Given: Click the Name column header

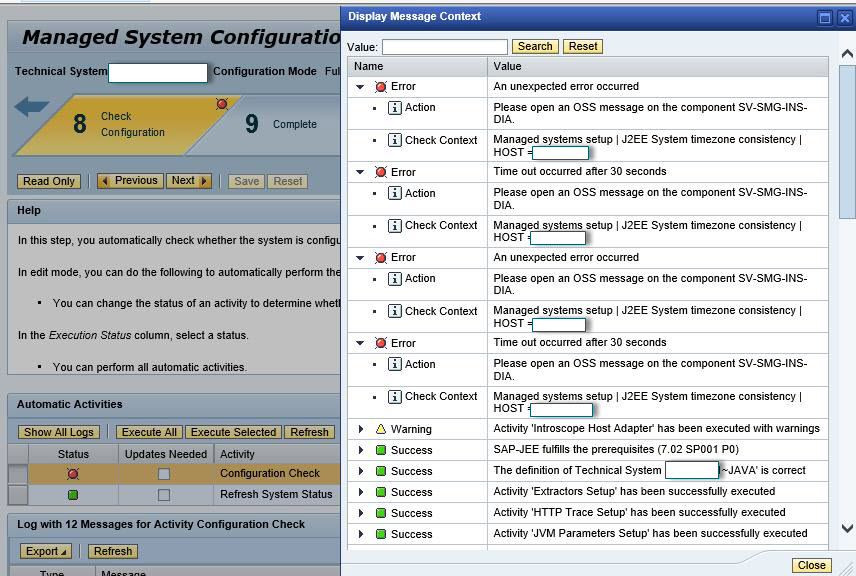Looking at the screenshot, I should pyautogui.click(x=418, y=67).
